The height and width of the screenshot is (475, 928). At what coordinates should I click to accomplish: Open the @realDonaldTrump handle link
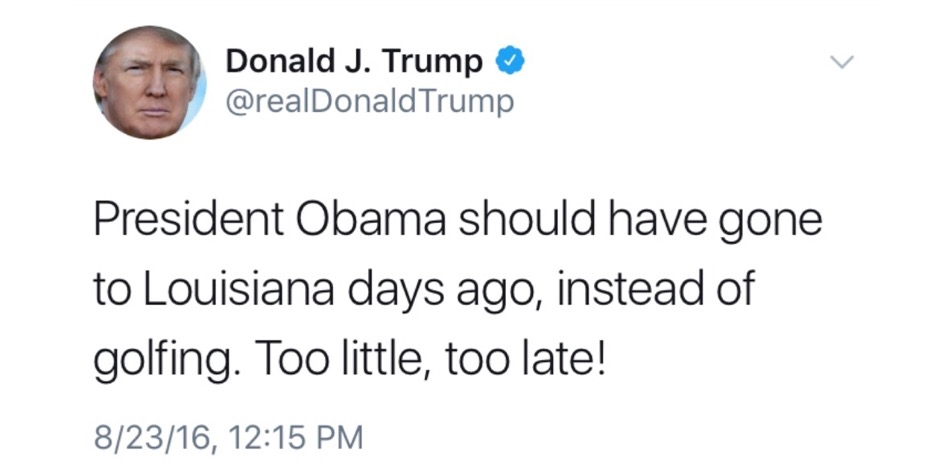click(x=370, y=102)
